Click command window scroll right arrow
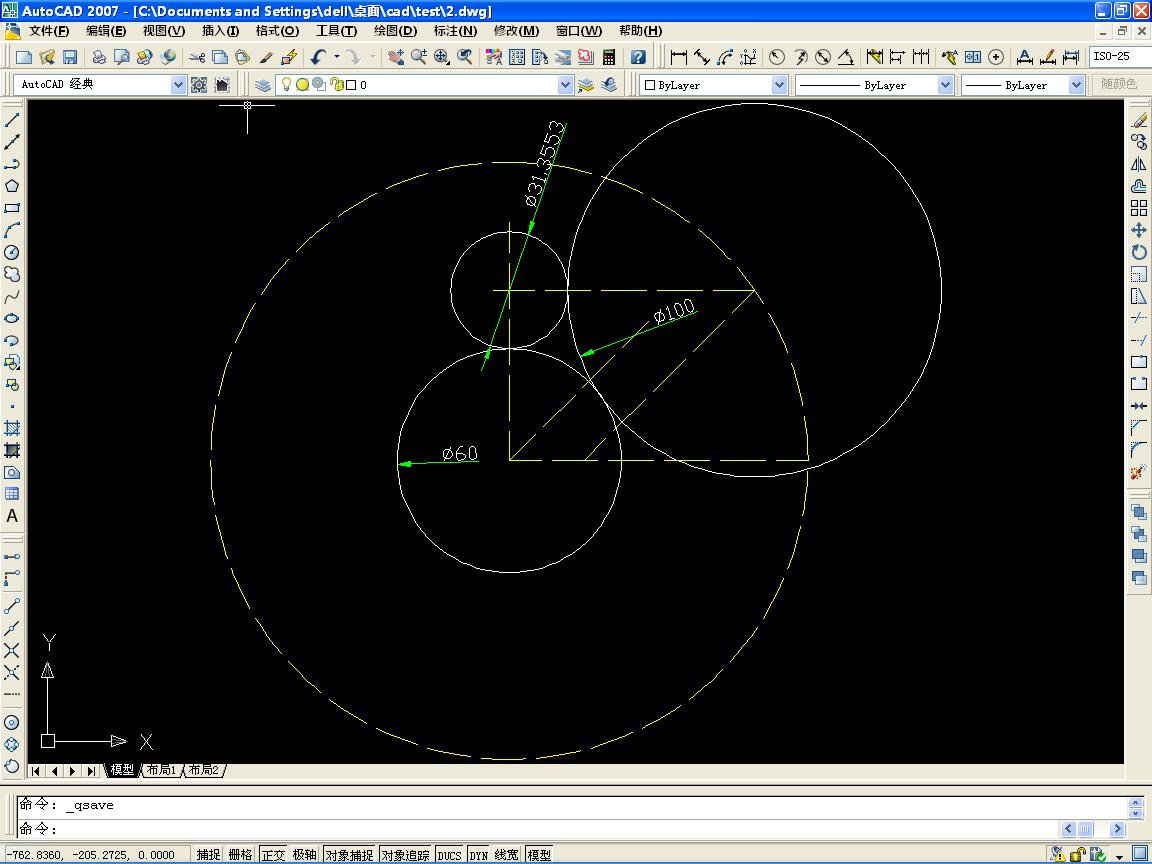The width and height of the screenshot is (1152, 864). pyautogui.click(x=1117, y=829)
